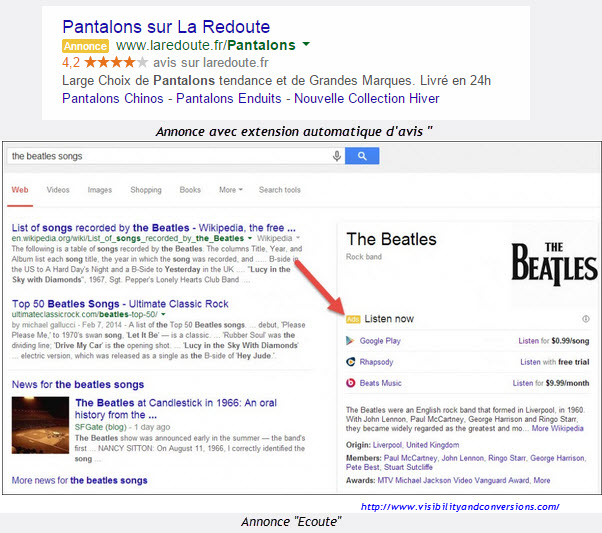
Task: Click Listen for $9.99/month offer
Action: (551, 383)
